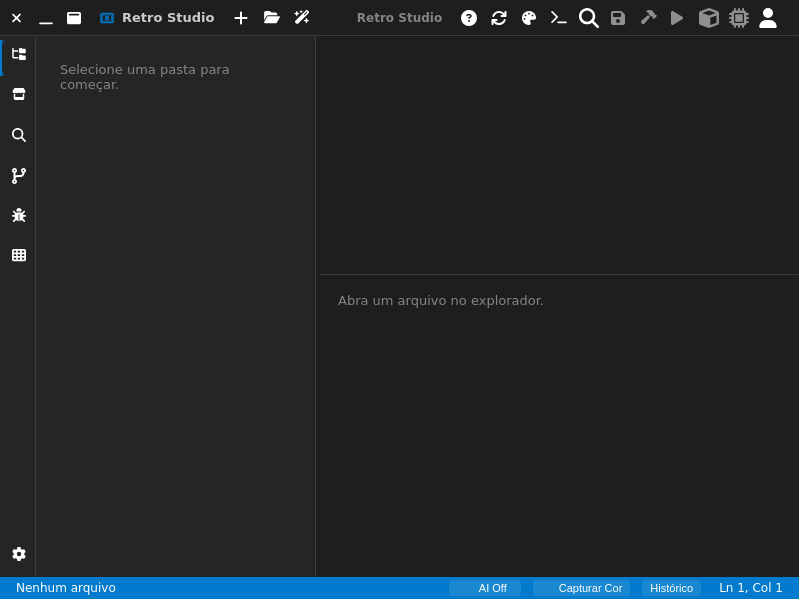
Task: Open the theme palette icon
Action: click(x=529, y=18)
